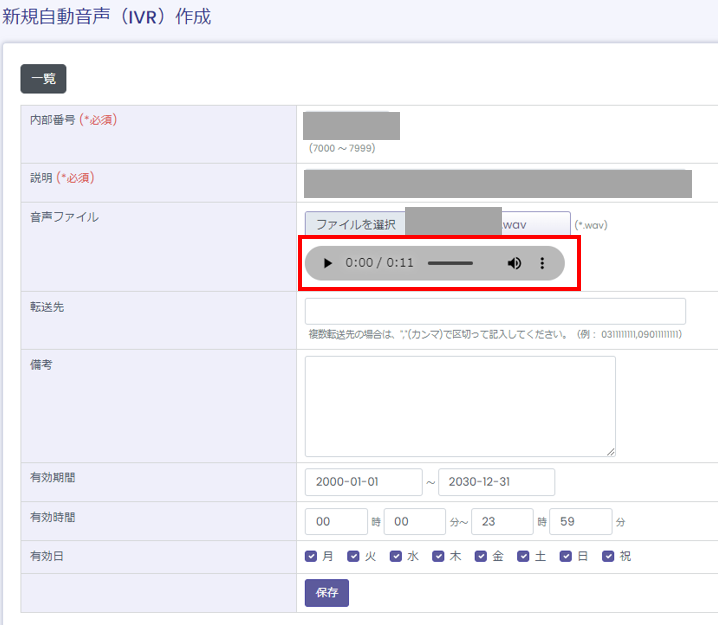The height and width of the screenshot is (625, 718).
Task: Click inside the 備考 remarks textarea
Action: [x=460, y=406]
